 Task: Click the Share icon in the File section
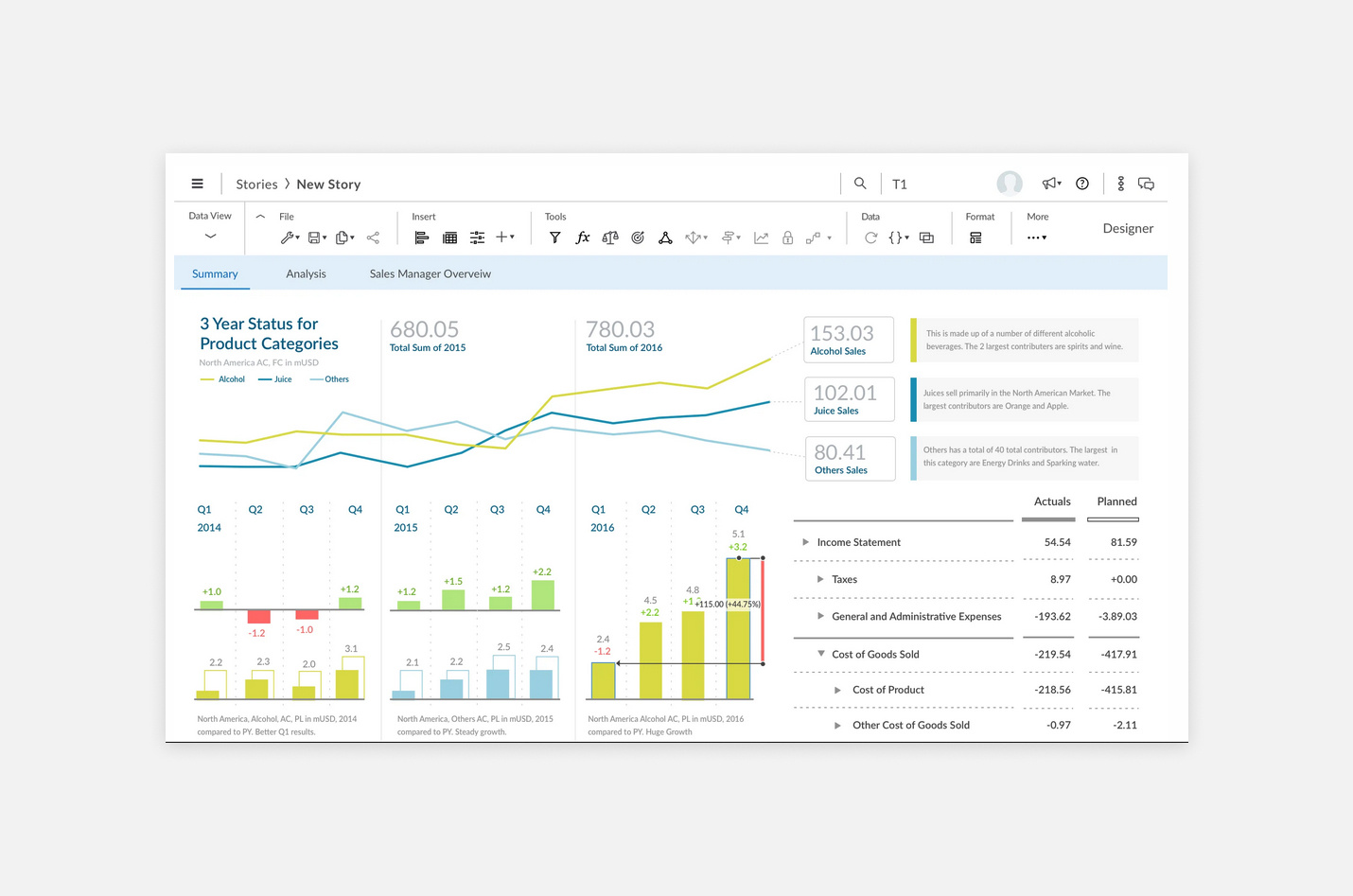(x=374, y=237)
